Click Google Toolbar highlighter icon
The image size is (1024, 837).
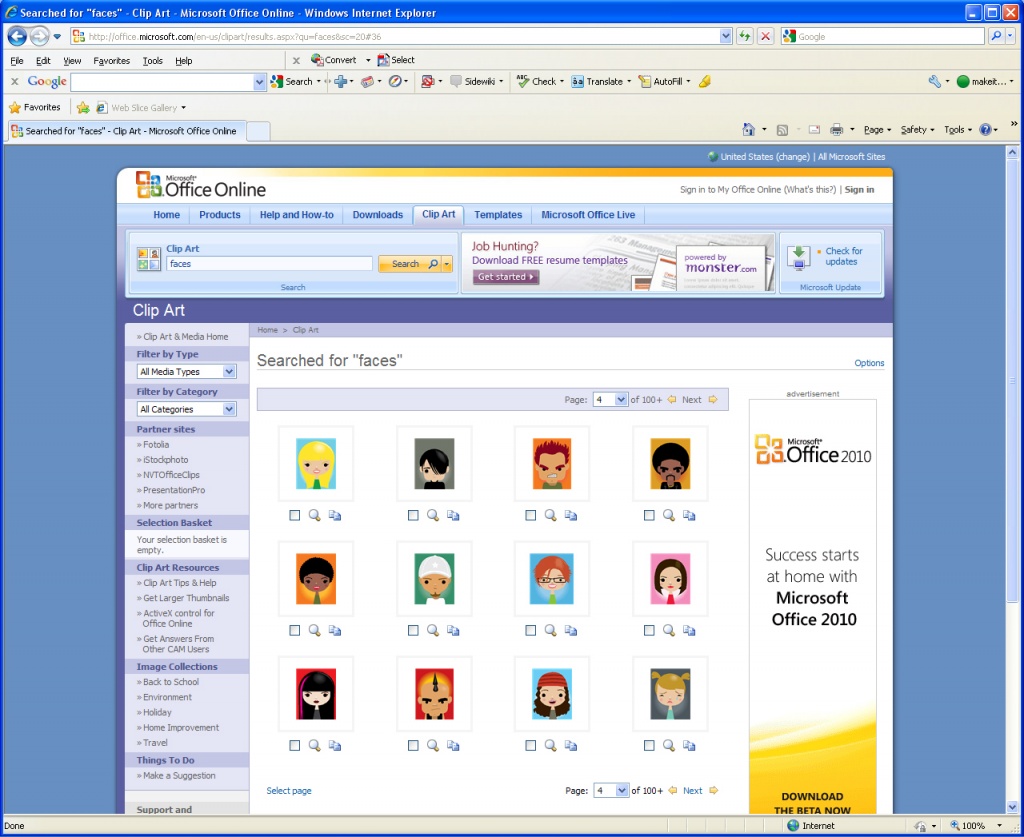705,82
